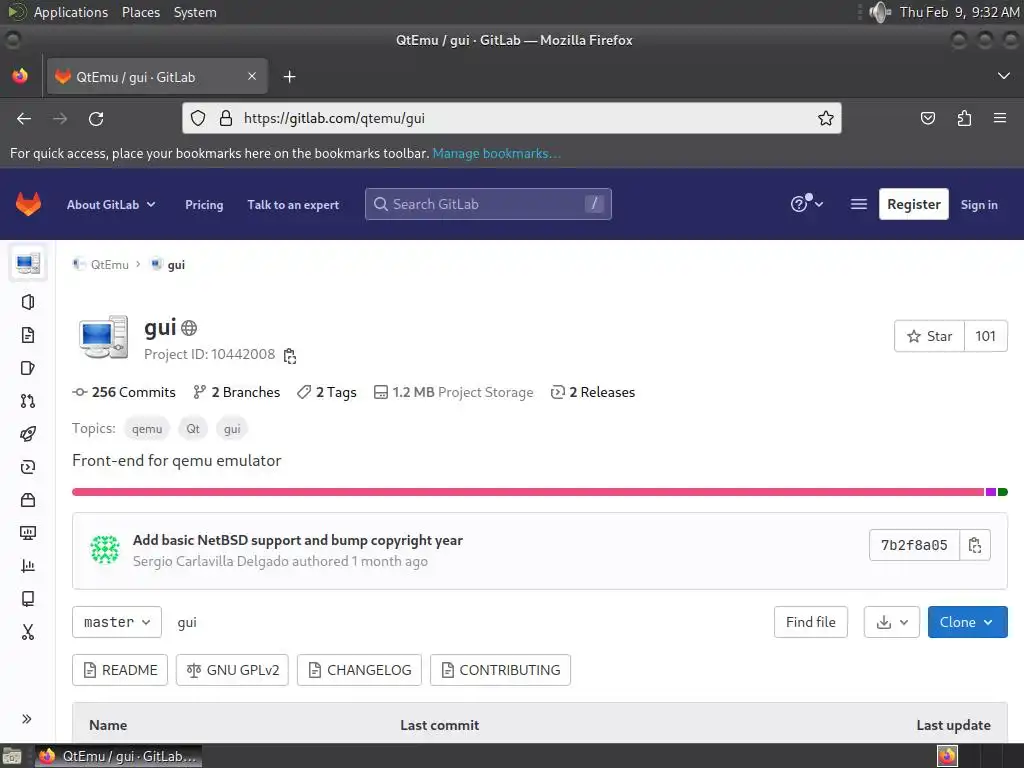
Task: Open Packages and registries sidebar icon
Action: click(27, 500)
